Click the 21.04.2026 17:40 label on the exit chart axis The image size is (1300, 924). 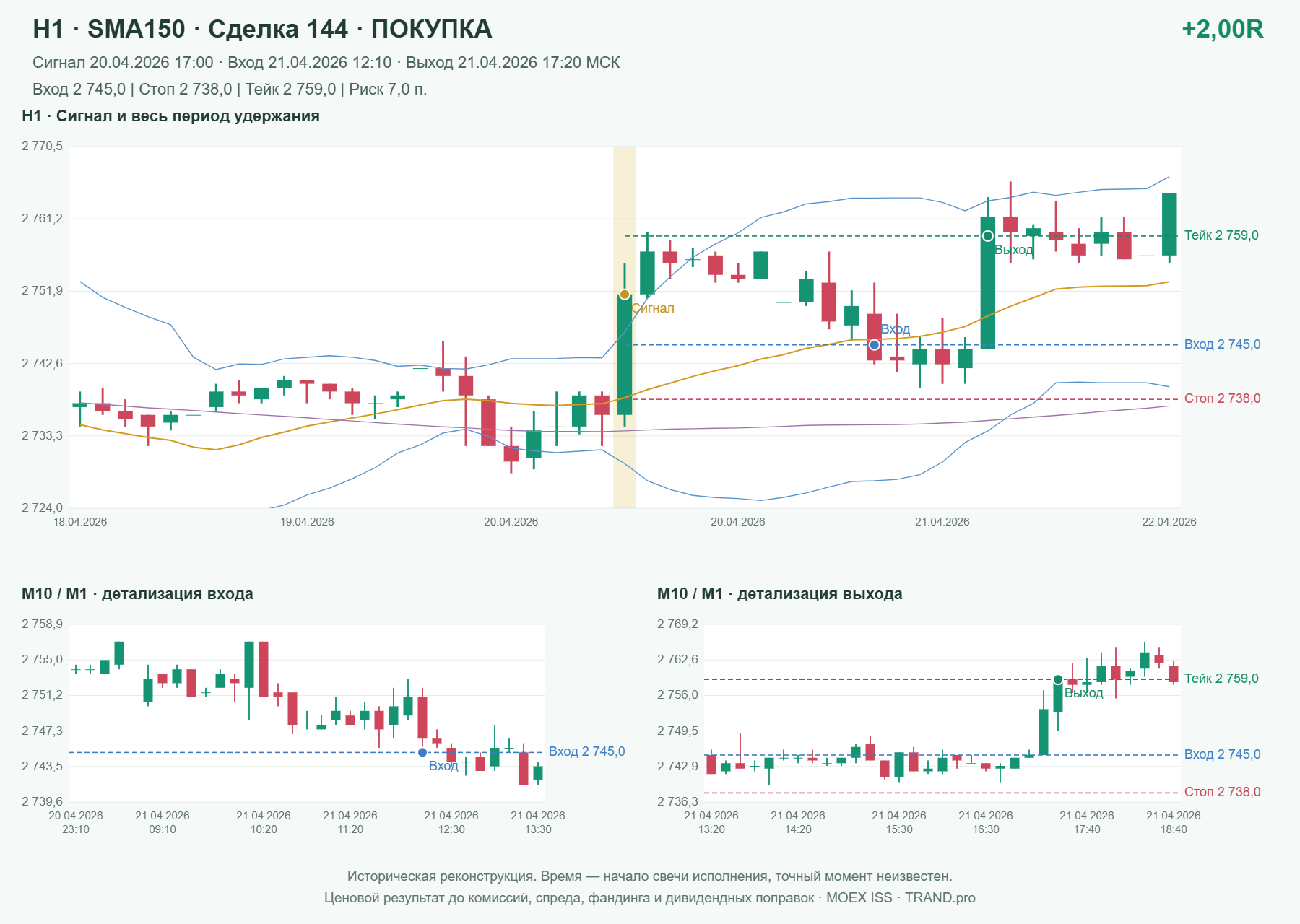click(1087, 822)
